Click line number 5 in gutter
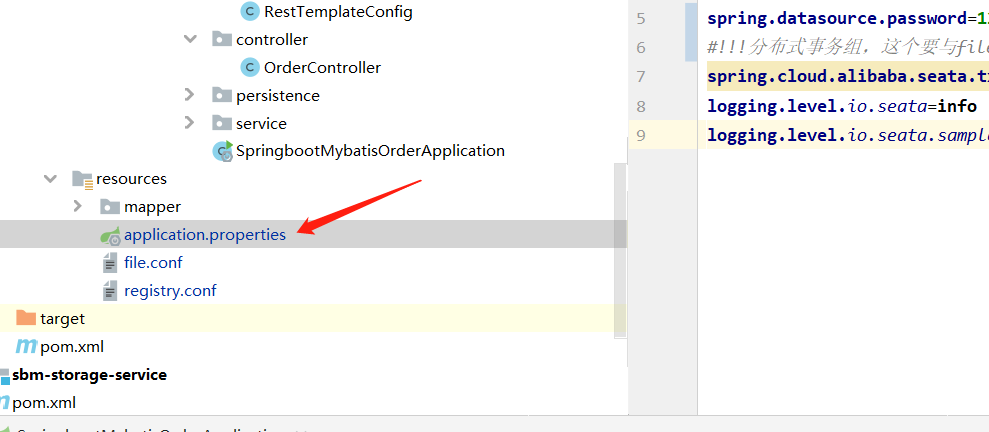The width and height of the screenshot is (989, 432). [641, 18]
